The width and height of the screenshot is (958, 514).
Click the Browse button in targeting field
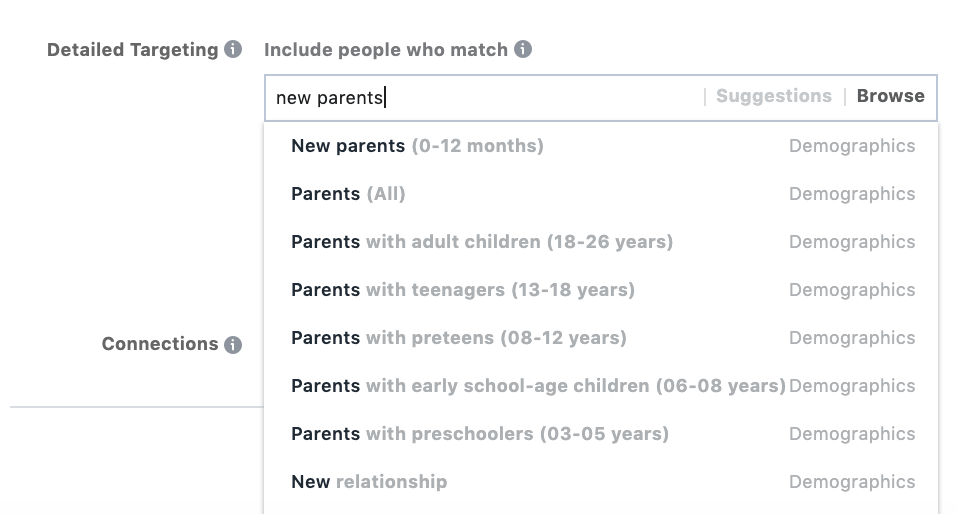click(x=890, y=96)
